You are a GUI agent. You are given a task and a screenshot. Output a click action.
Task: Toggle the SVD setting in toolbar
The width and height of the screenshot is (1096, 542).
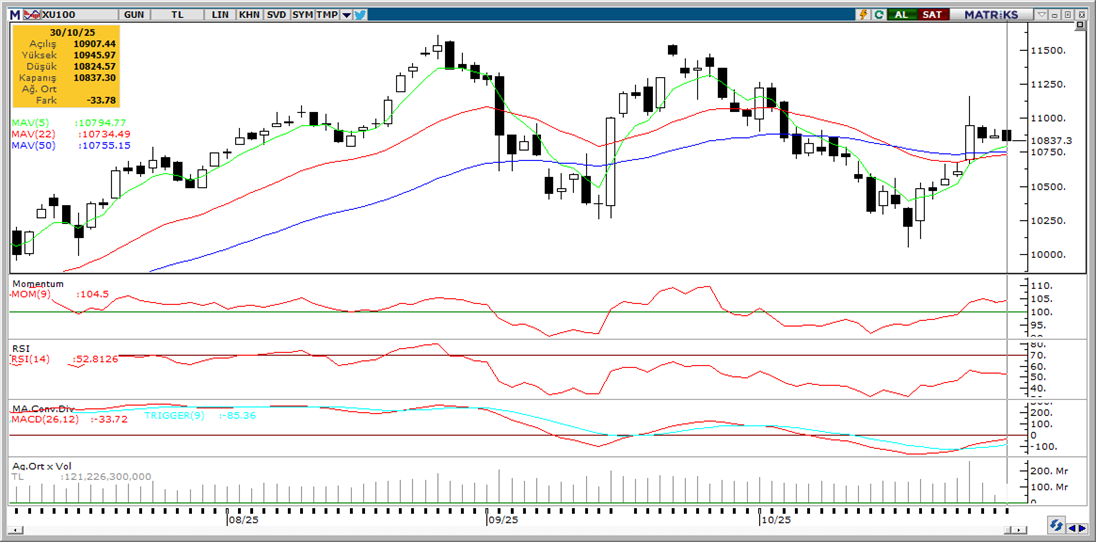coord(275,15)
